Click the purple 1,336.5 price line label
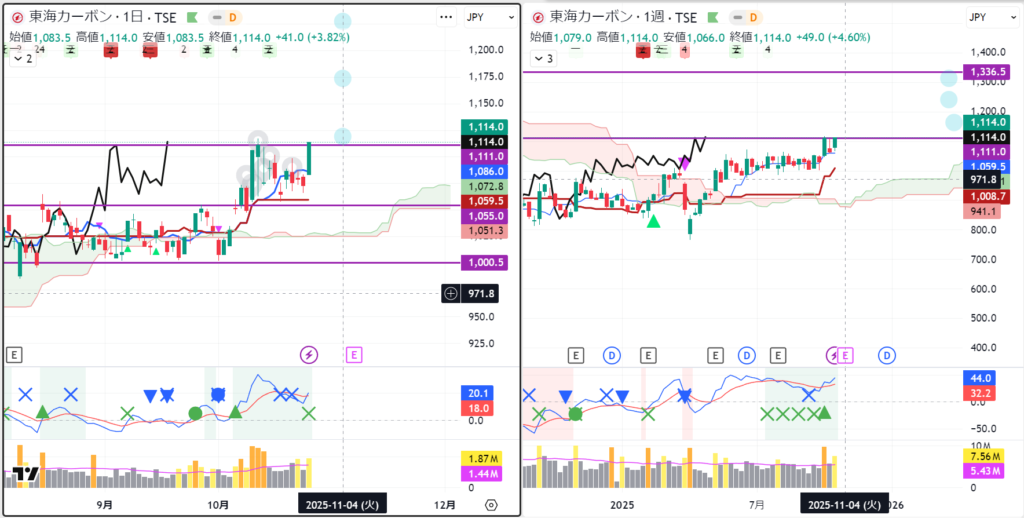The width and height of the screenshot is (1024, 518). click(x=983, y=72)
